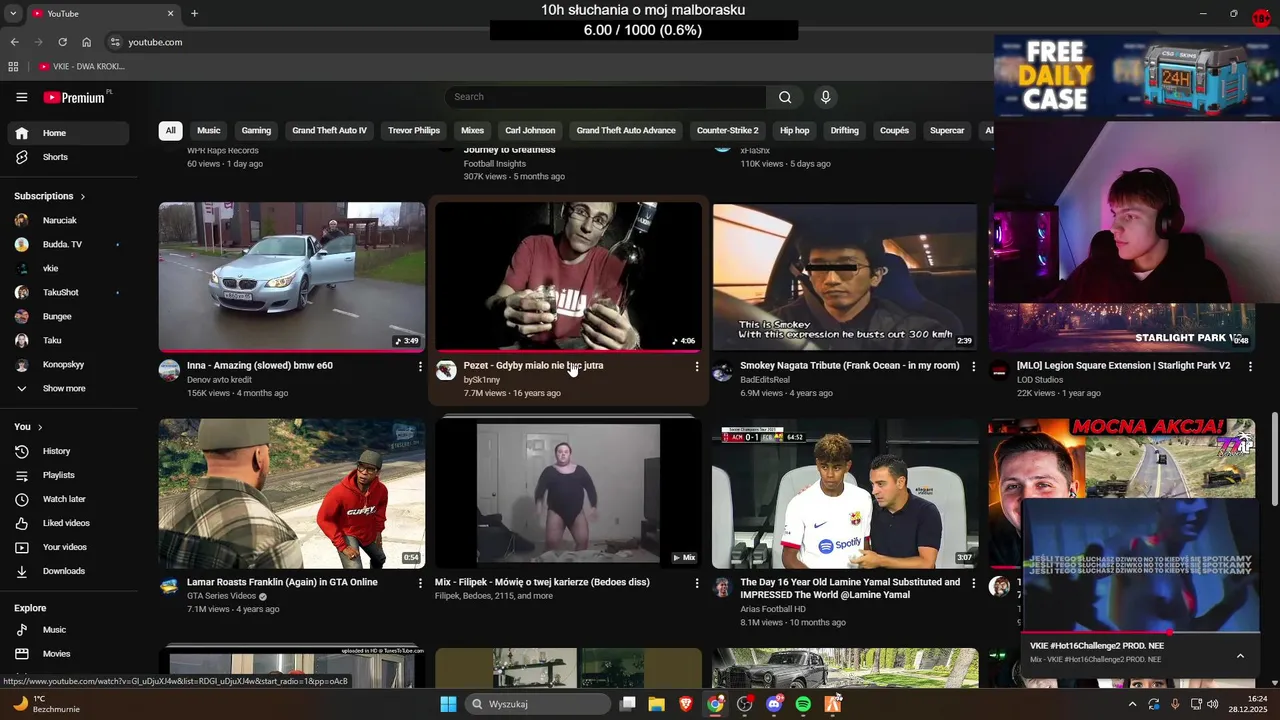The width and height of the screenshot is (1280, 720).
Task: Select the Hip hop filter chip
Action: coord(794,130)
